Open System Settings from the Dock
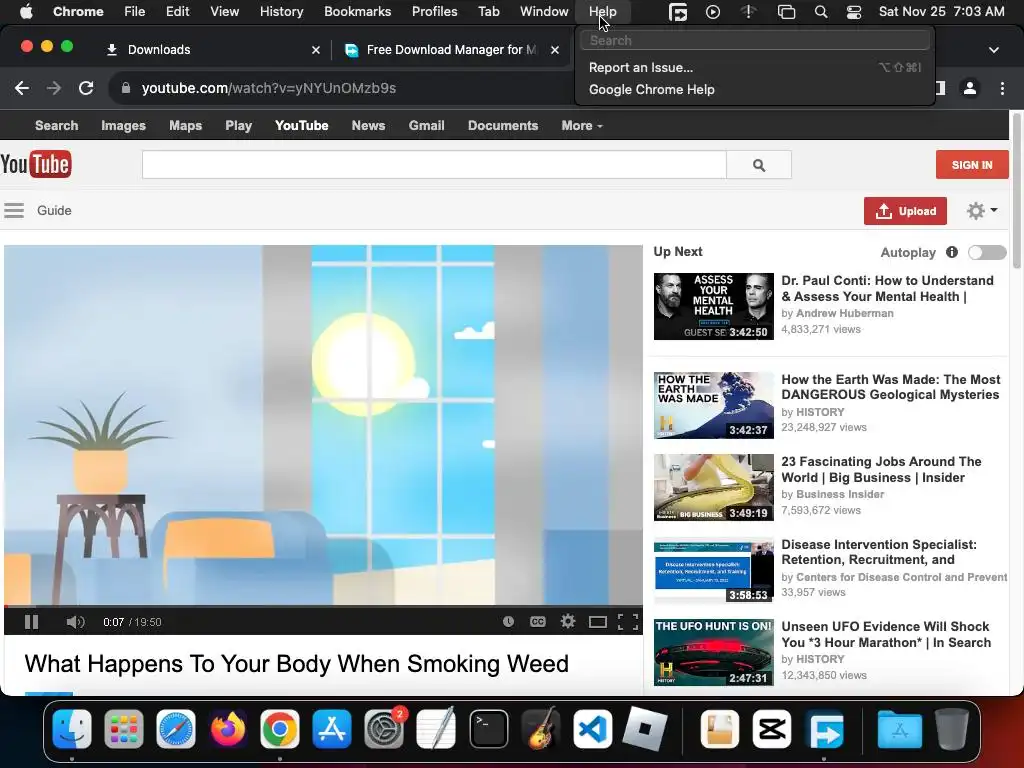The height and width of the screenshot is (768, 1024). point(384,729)
